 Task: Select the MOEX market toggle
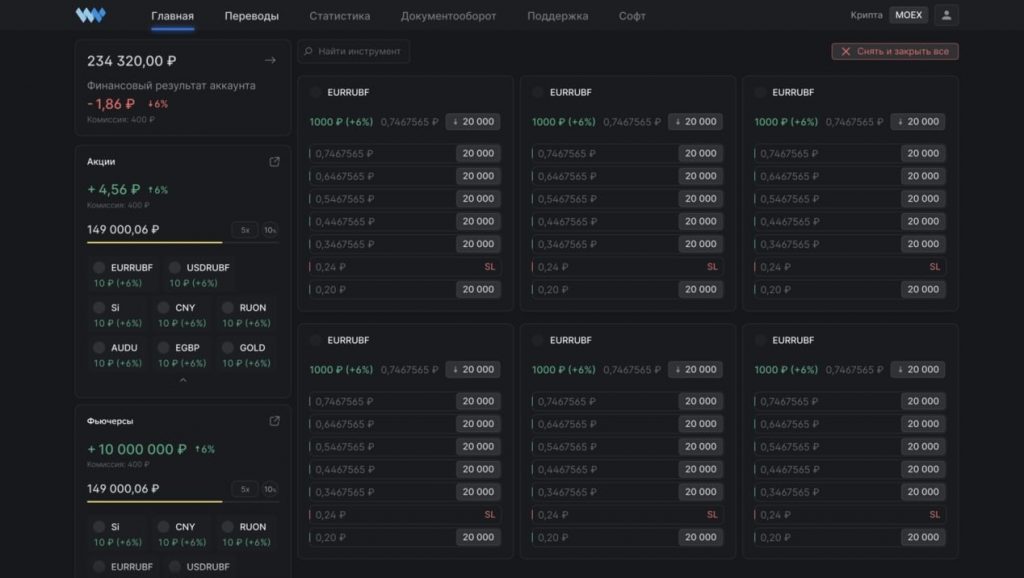[x=908, y=16]
